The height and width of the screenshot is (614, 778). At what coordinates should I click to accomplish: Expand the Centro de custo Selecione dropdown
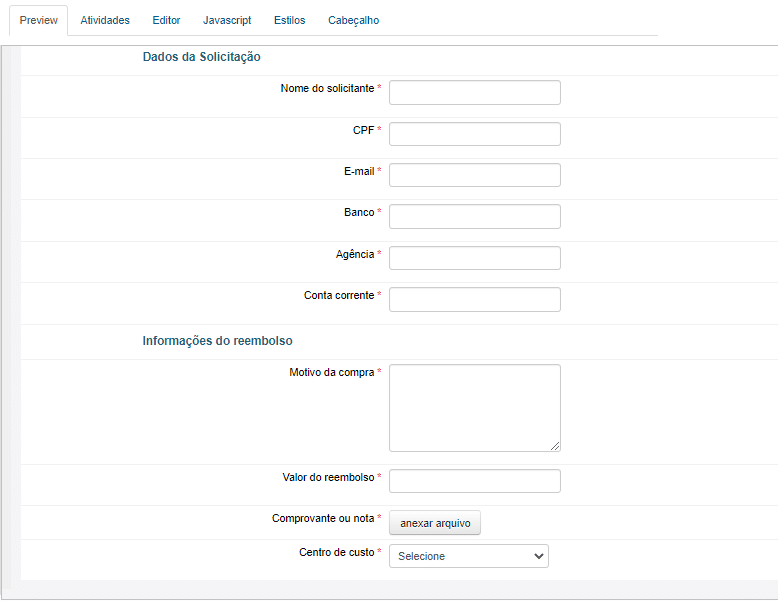(x=468, y=556)
